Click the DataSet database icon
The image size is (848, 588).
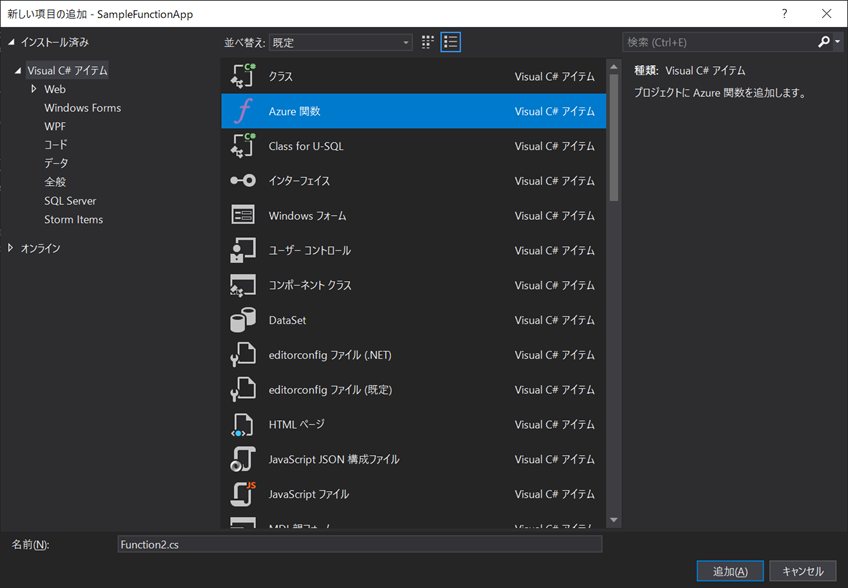point(243,320)
